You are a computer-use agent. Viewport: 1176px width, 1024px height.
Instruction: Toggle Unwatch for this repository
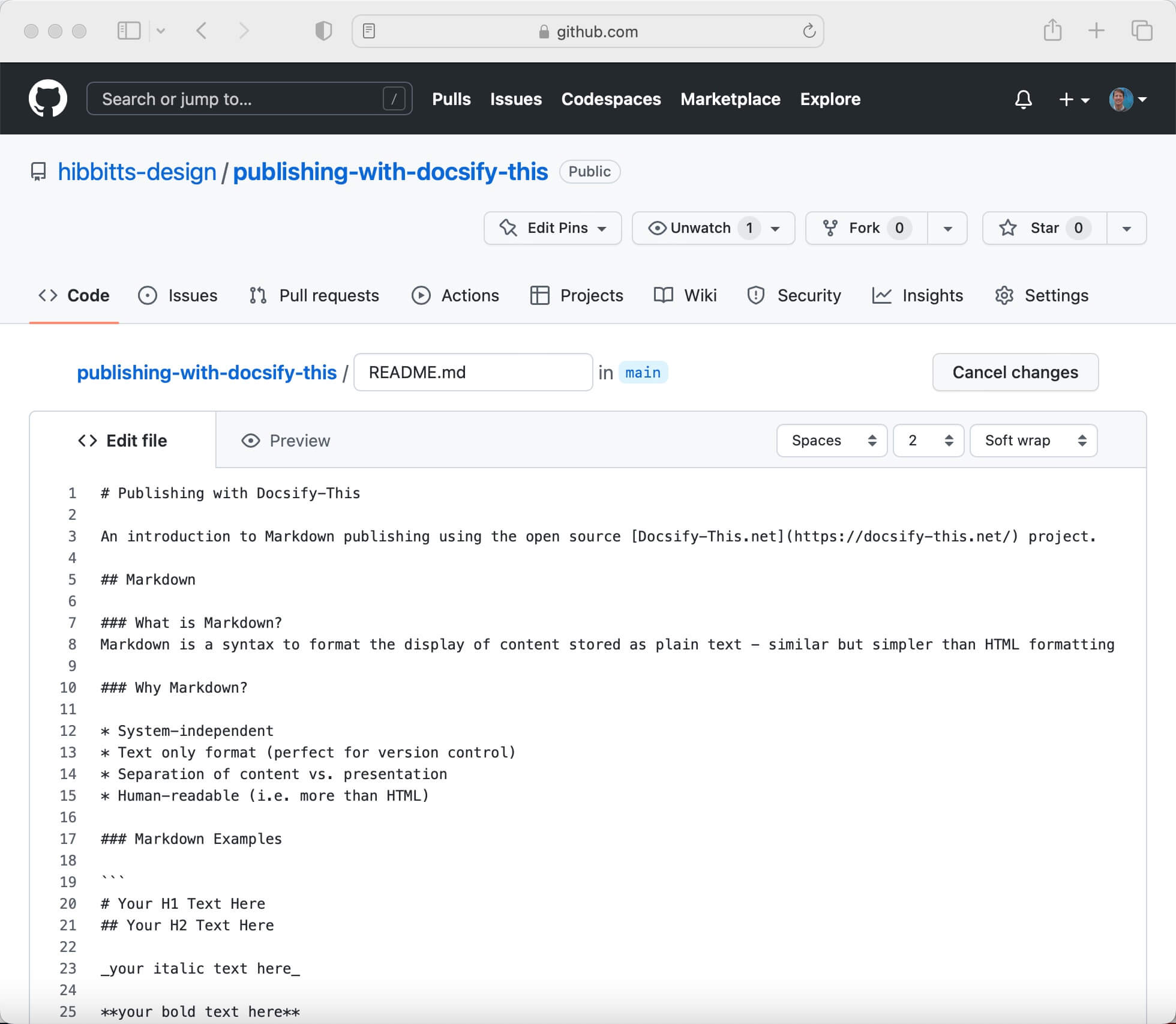pos(690,228)
